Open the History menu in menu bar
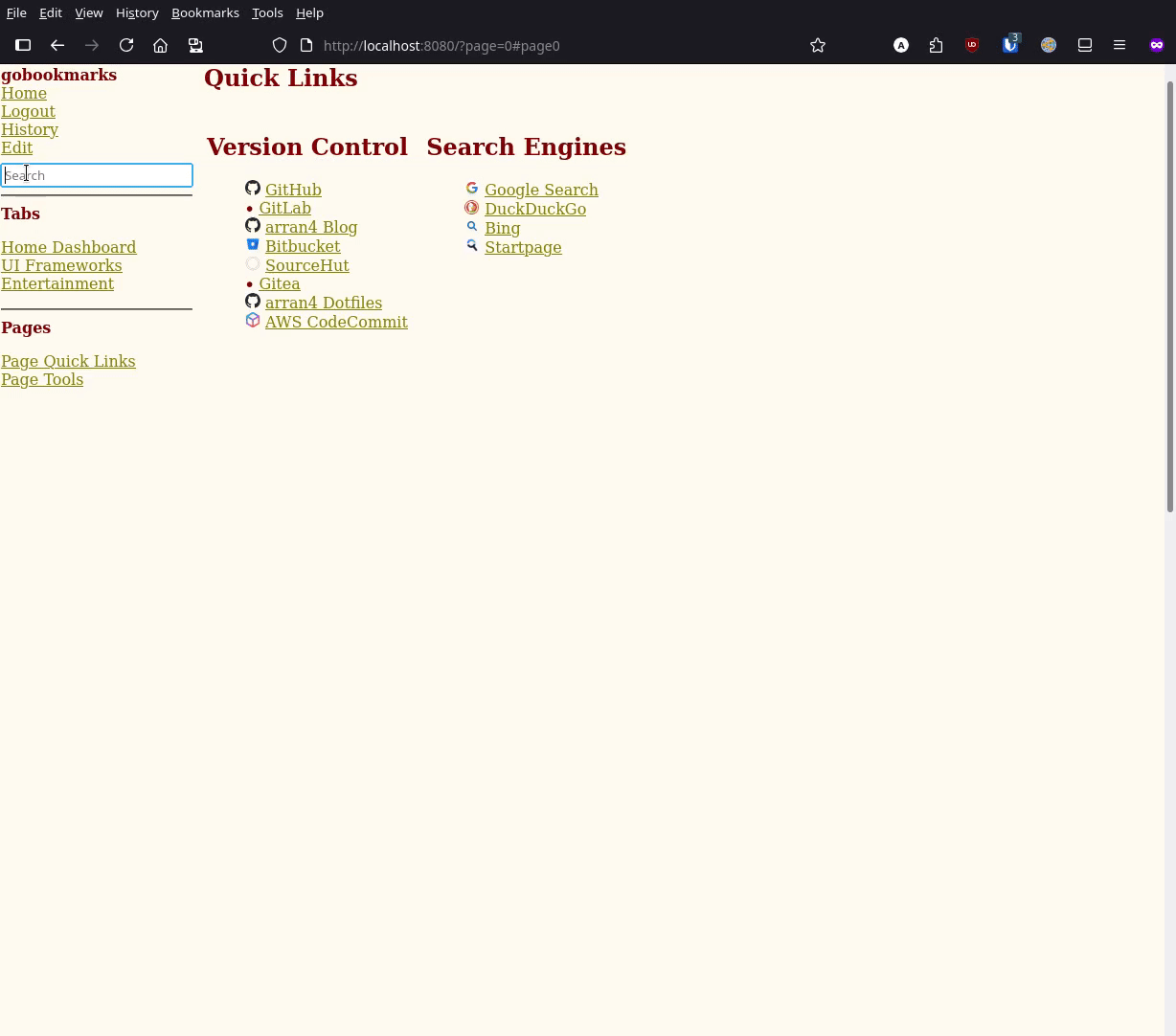 (137, 12)
